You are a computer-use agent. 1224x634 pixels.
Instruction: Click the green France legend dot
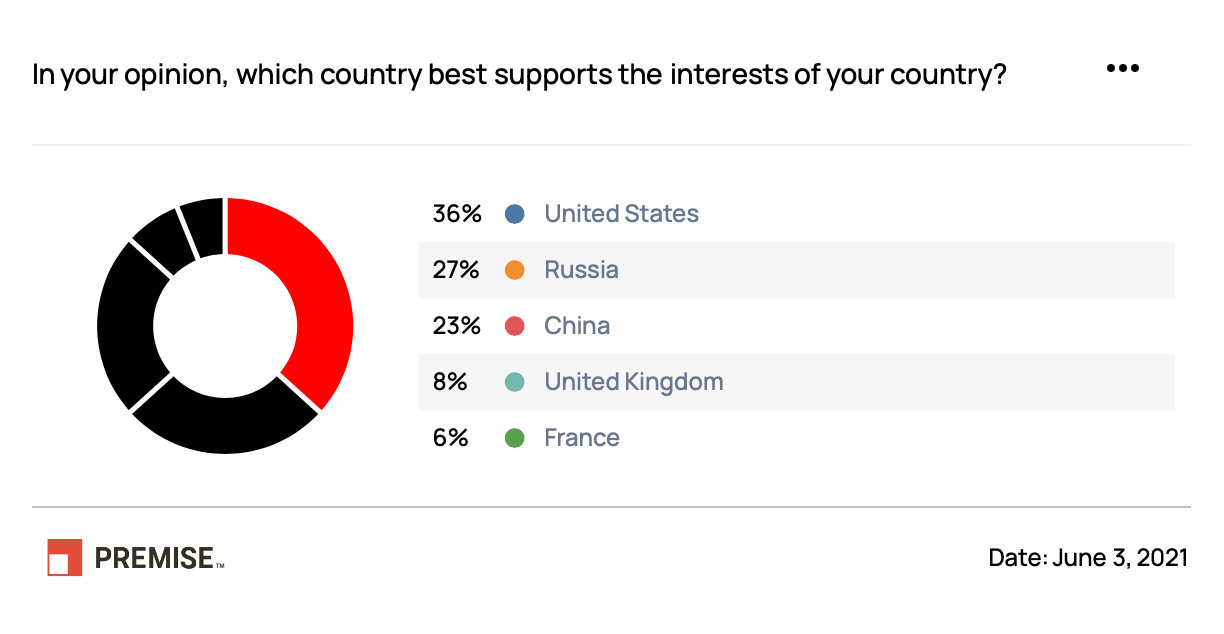(515, 438)
